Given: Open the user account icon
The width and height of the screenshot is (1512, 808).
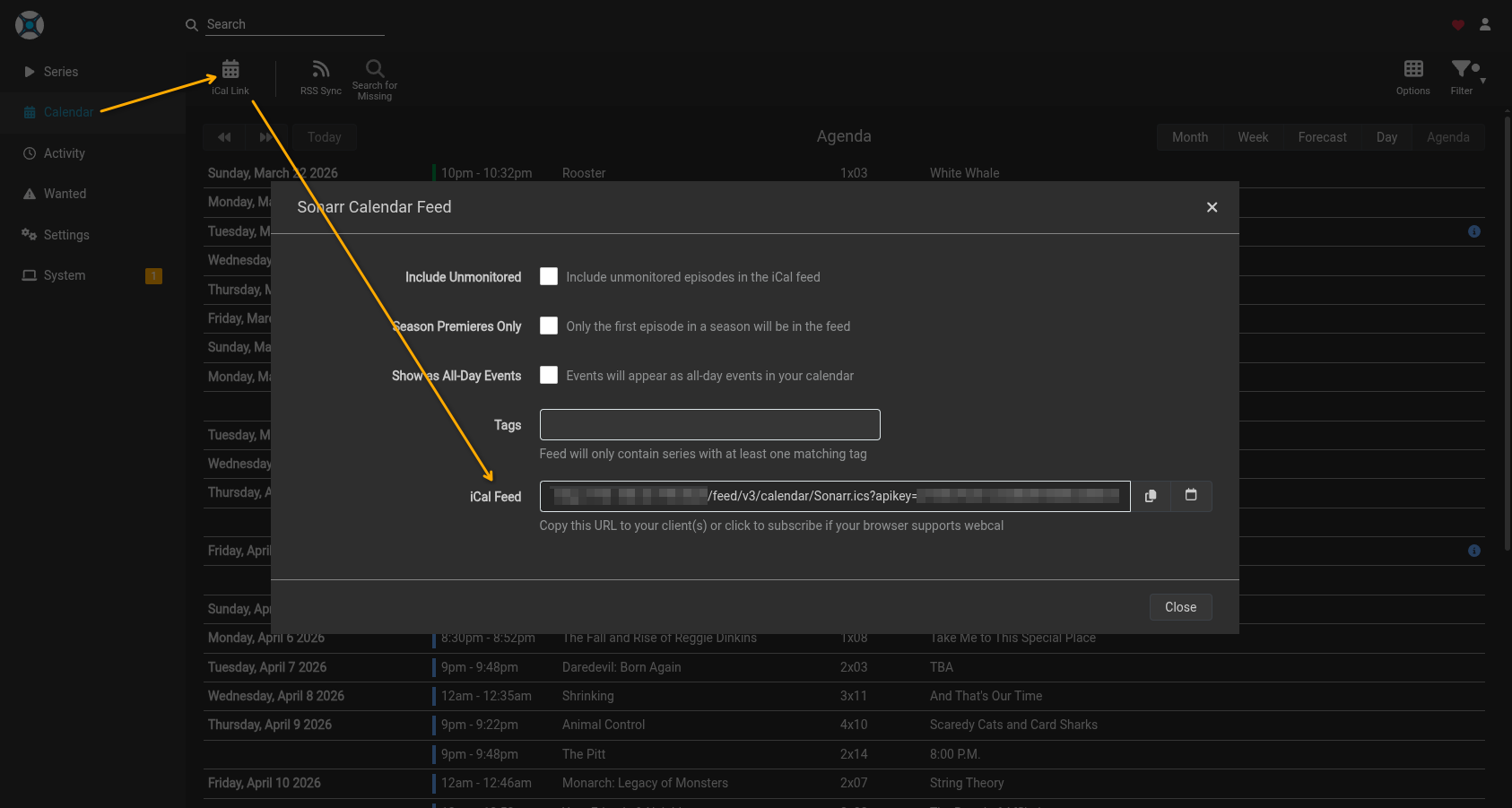Looking at the screenshot, I should (x=1485, y=25).
